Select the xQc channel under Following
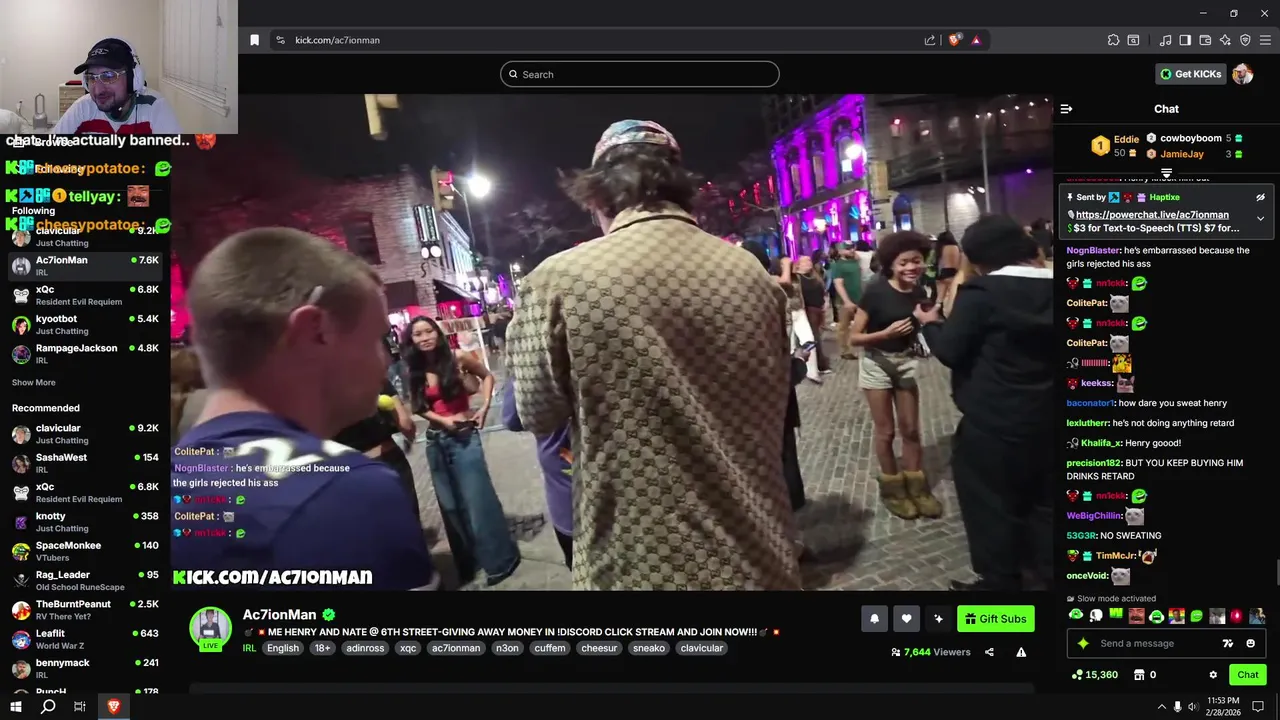 coord(85,295)
